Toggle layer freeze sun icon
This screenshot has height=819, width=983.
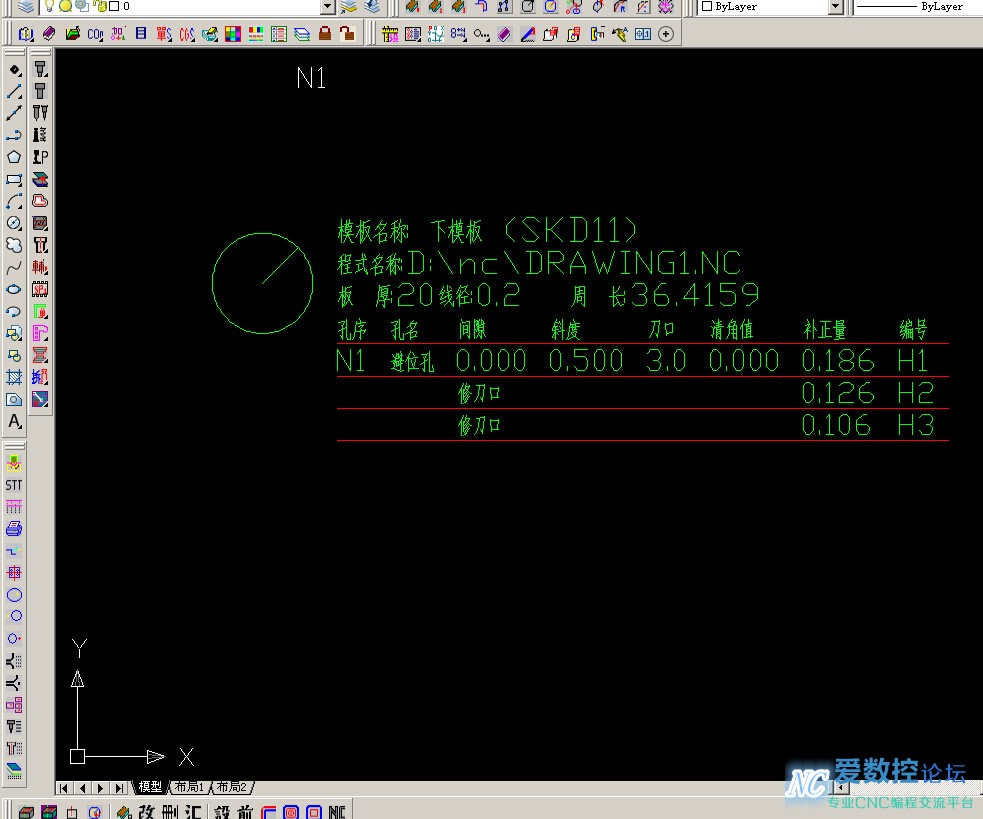(x=65, y=6)
